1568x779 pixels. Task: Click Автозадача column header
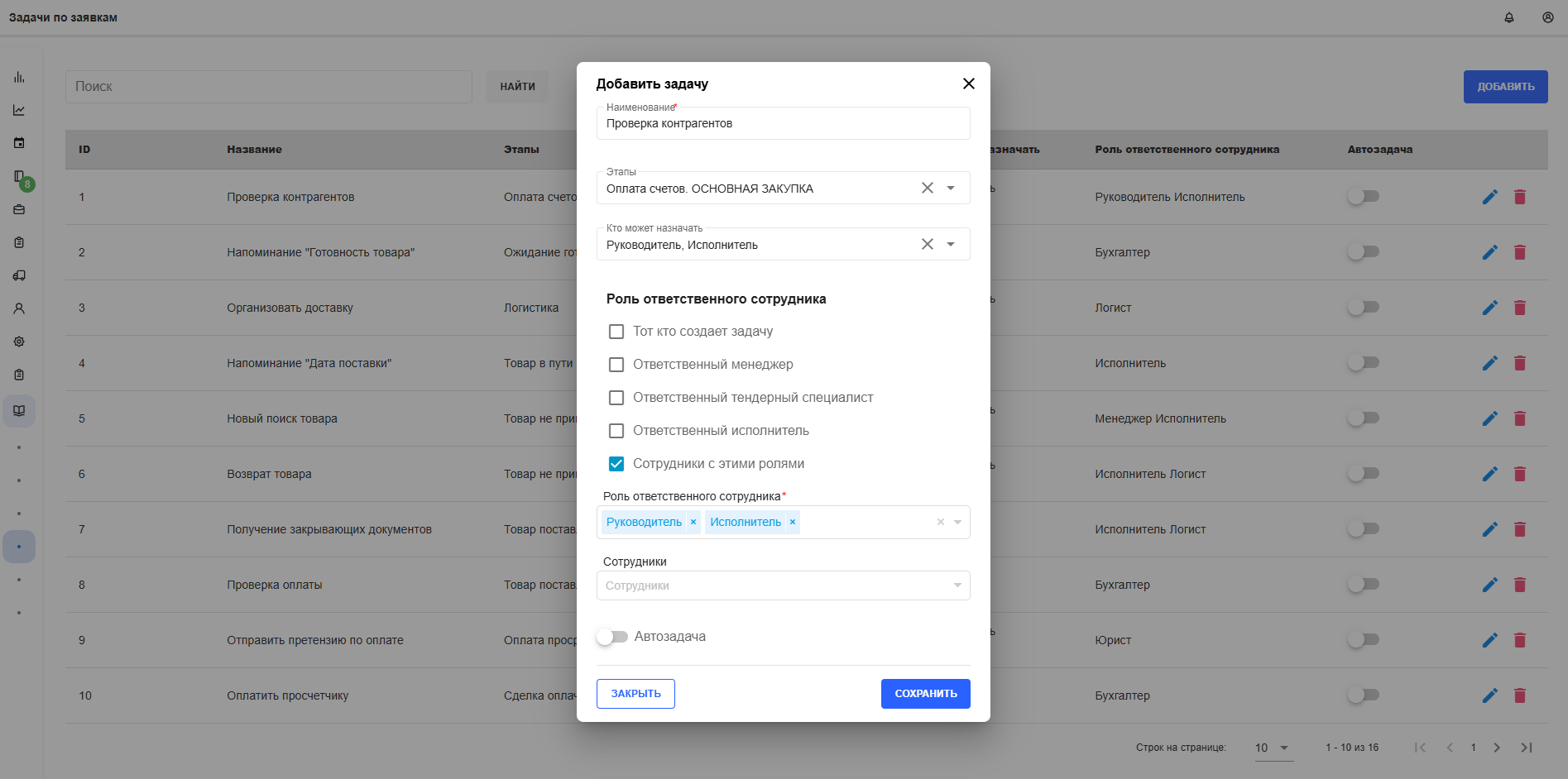click(1379, 150)
